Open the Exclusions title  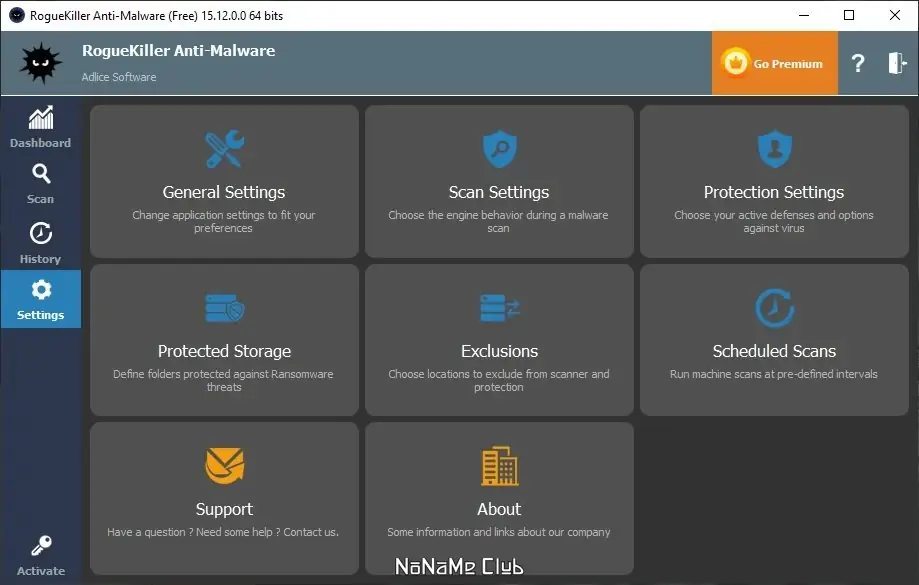point(499,351)
